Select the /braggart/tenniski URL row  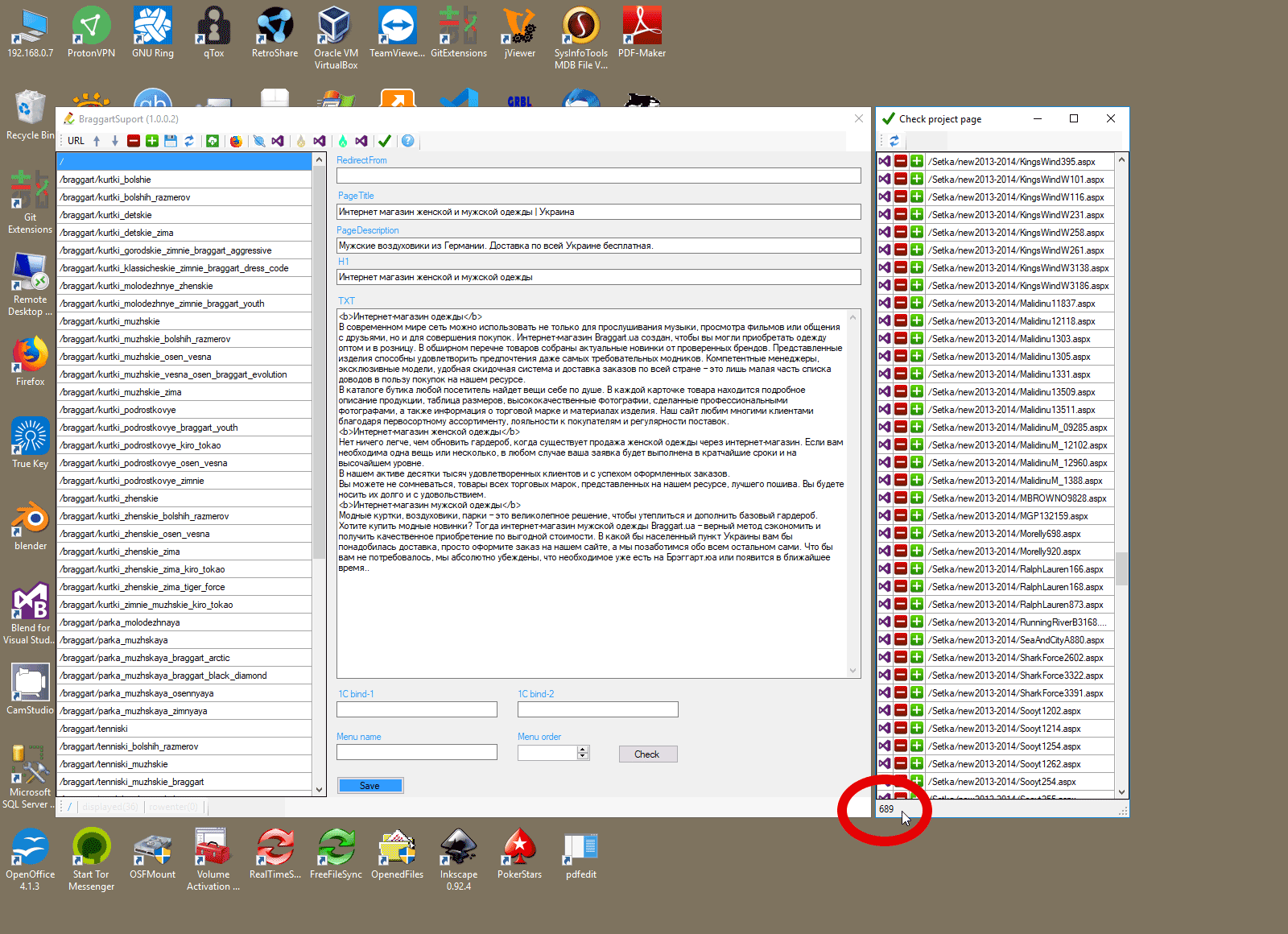point(184,729)
